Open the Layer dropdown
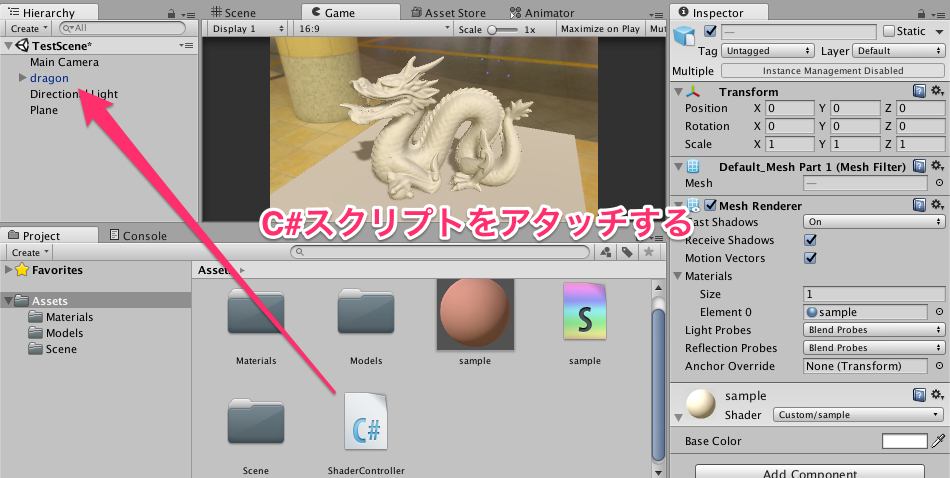This screenshot has width=950, height=478. (899, 51)
